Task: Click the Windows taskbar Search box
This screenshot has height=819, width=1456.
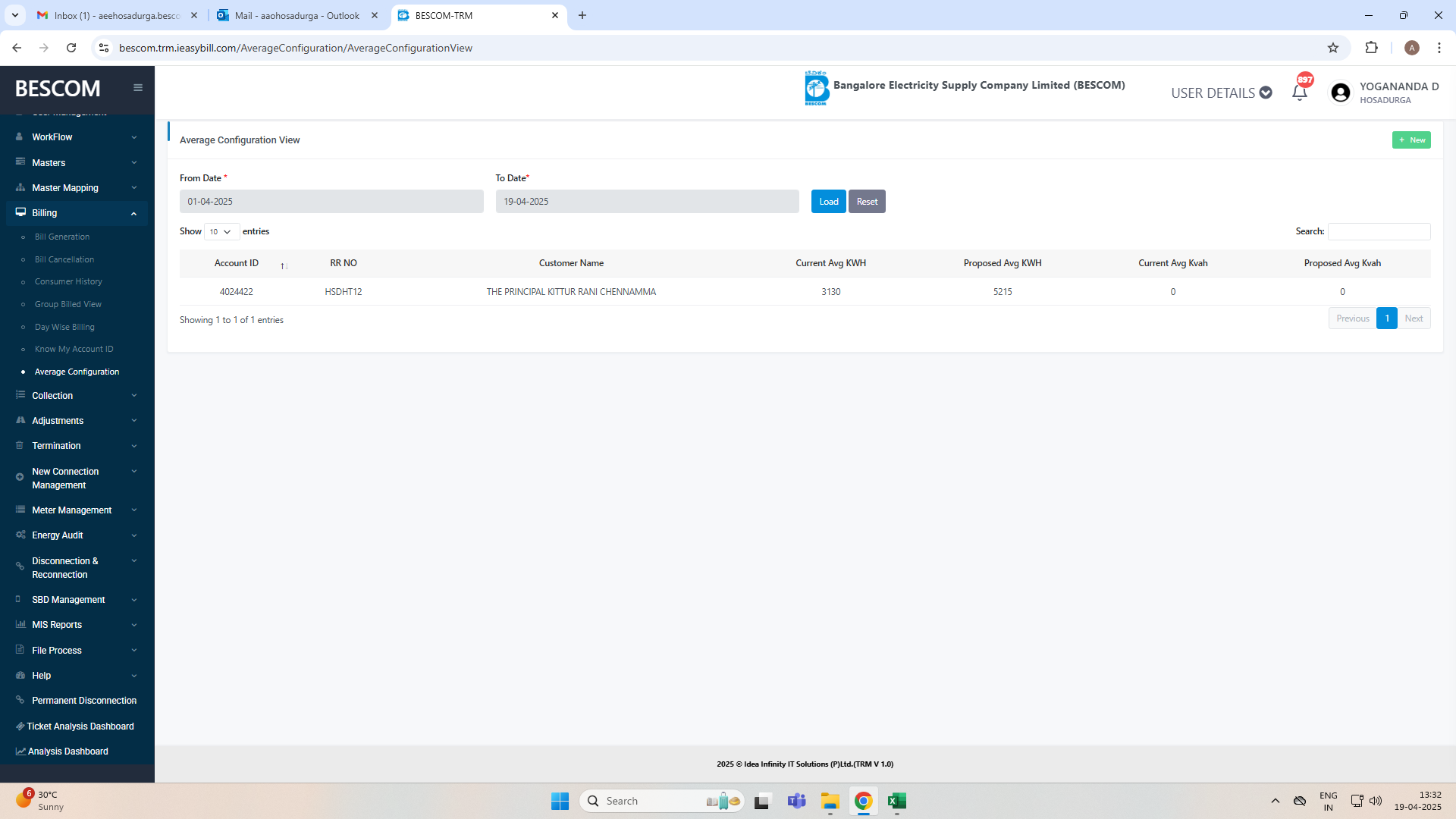Action: click(662, 801)
